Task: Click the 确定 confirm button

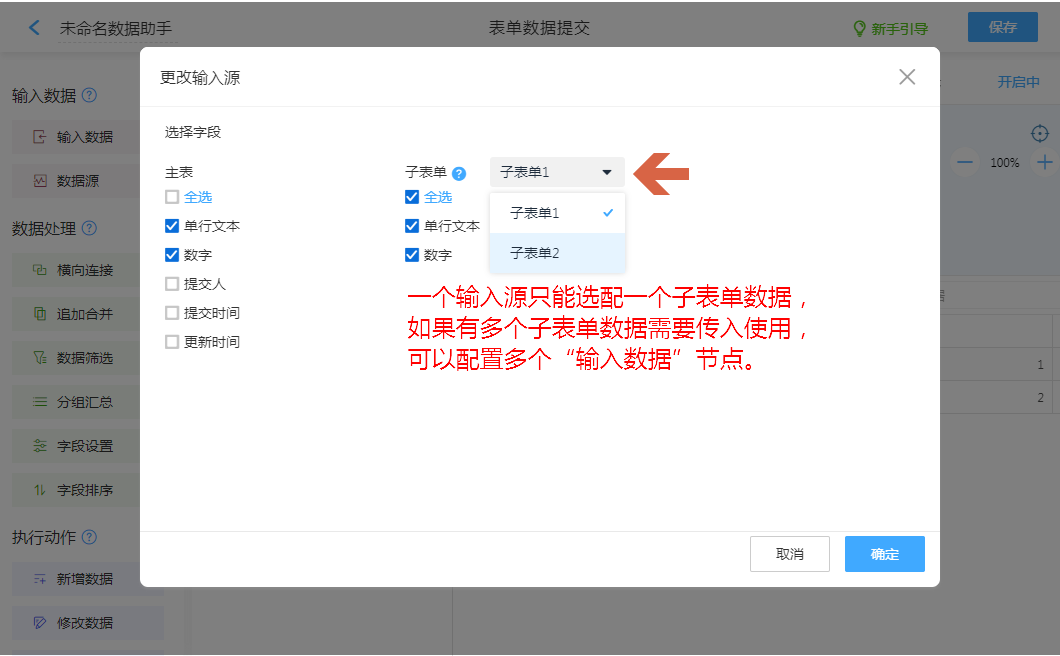Action: 884,554
